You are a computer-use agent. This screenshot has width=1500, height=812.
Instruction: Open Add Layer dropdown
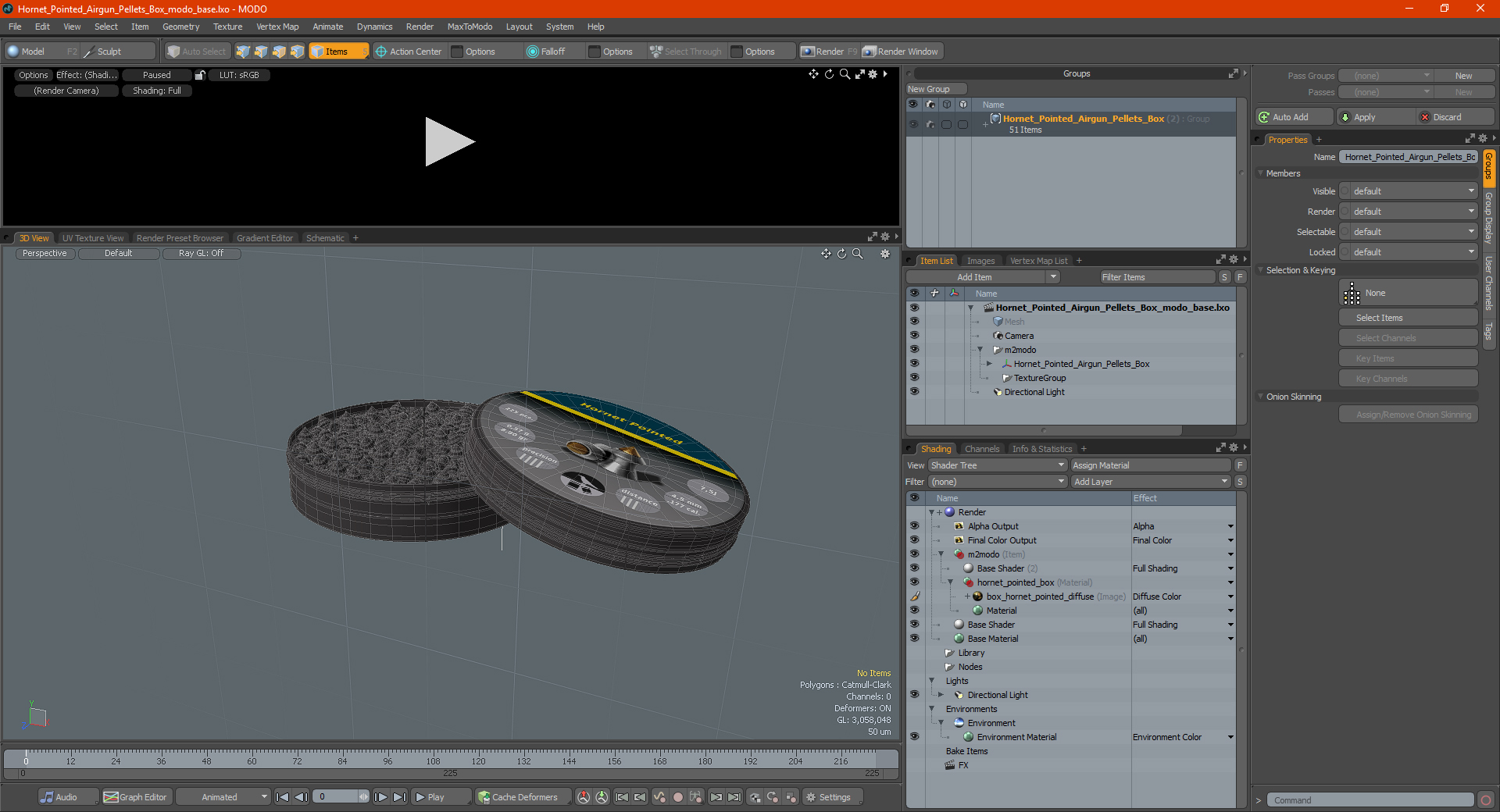click(x=1150, y=482)
